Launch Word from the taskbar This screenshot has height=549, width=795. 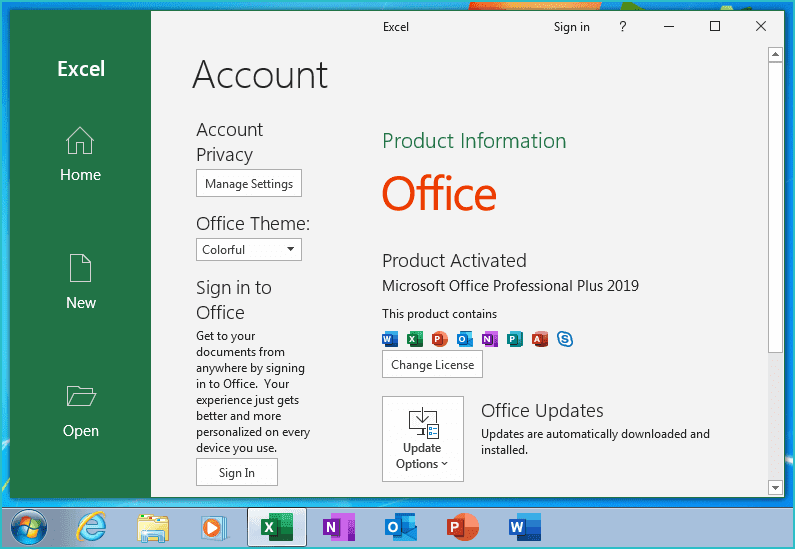click(525, 527)
